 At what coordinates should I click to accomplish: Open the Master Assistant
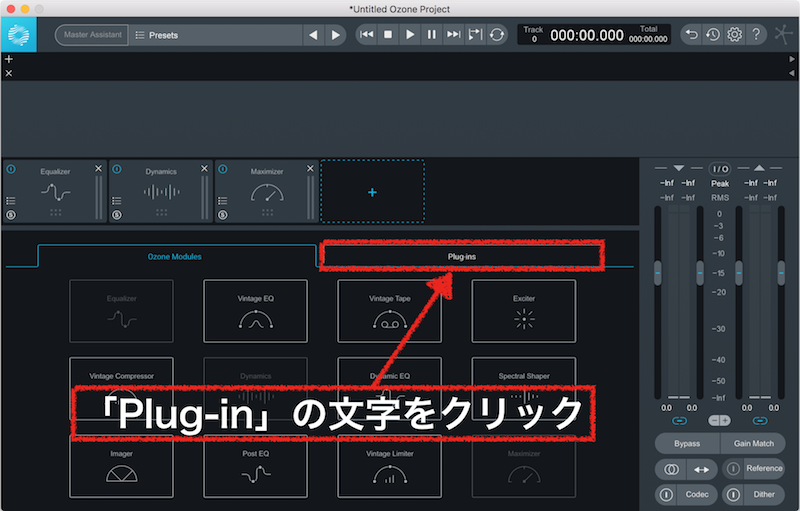click(x=92, y=35)
